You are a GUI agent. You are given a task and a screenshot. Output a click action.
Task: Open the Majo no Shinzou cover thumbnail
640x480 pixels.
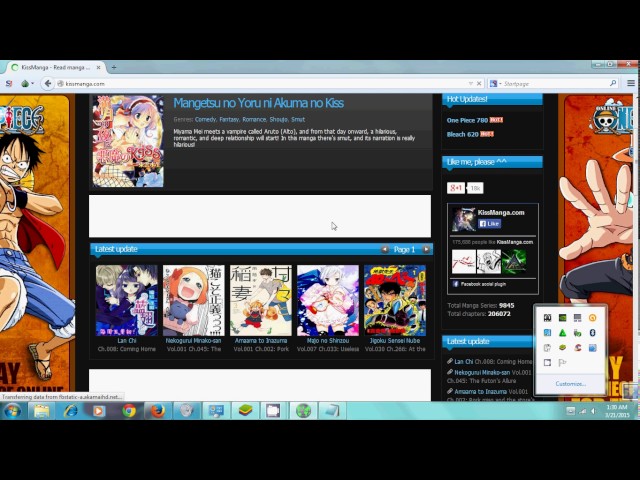point(328,300)
